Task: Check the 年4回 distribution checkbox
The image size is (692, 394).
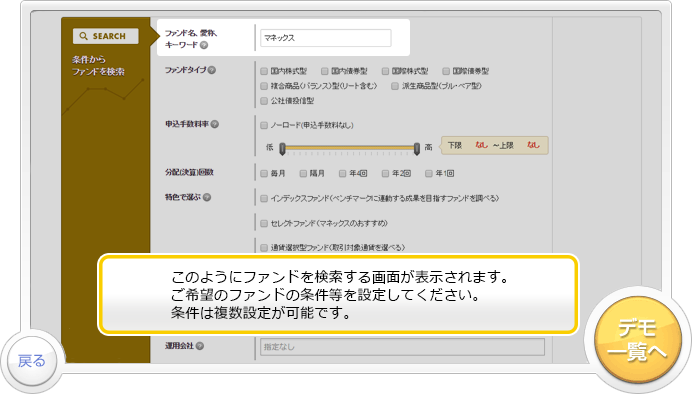Action: pos(342,173)
